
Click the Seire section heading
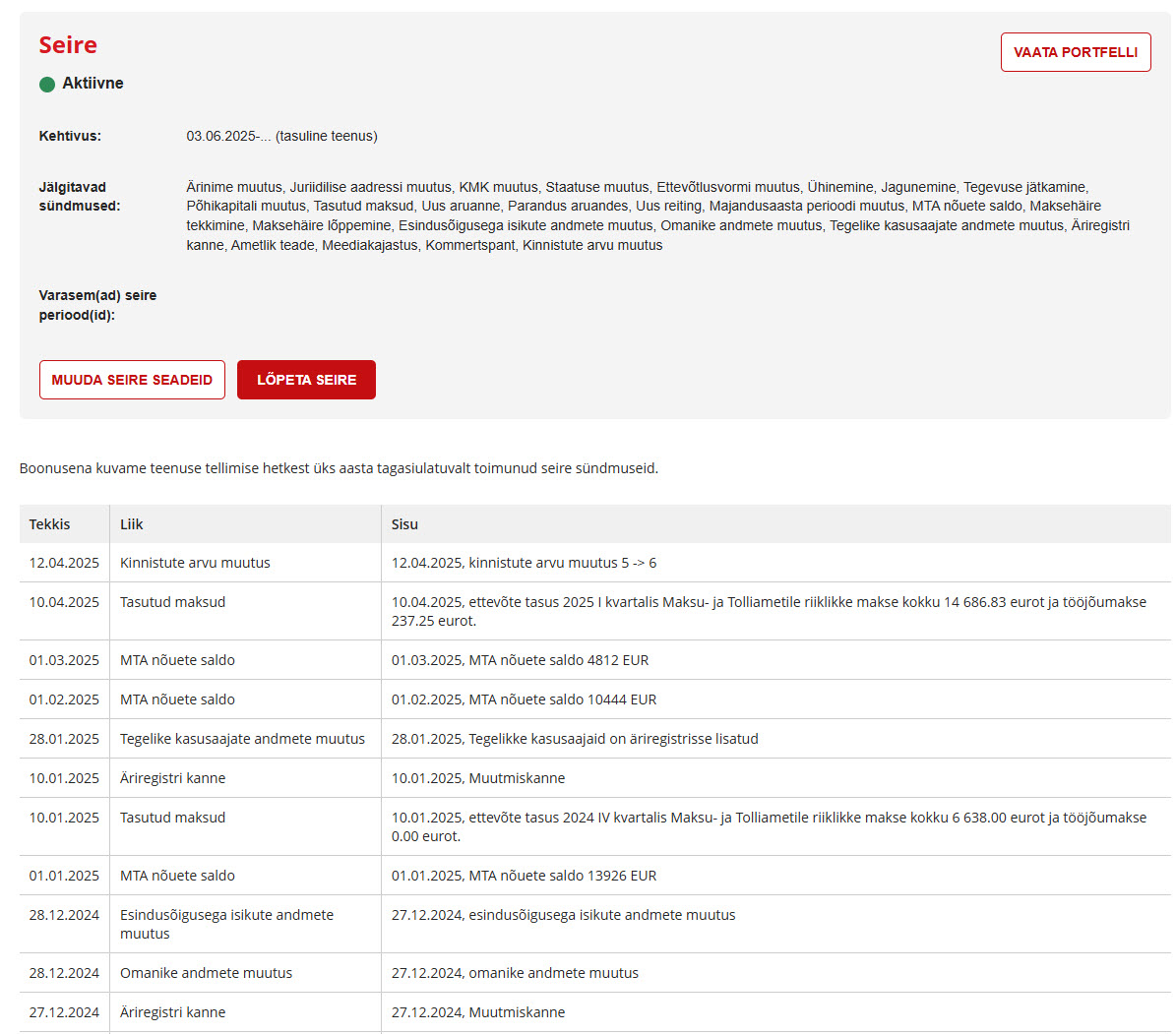click(x=68, y=45)
